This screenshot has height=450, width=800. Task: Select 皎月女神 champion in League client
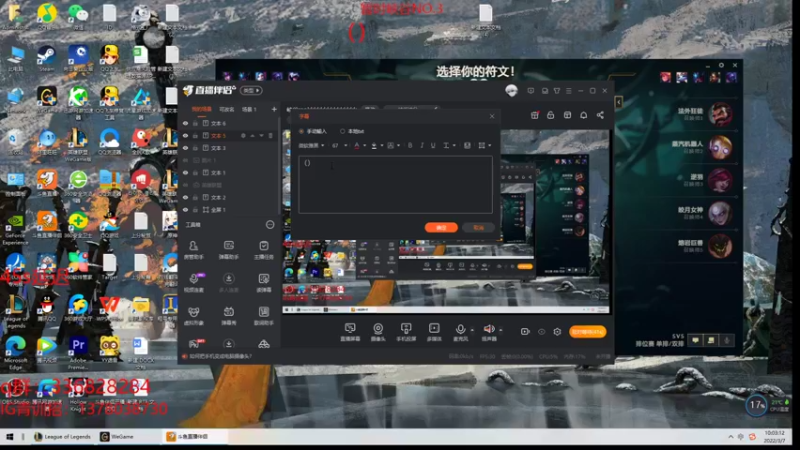click(720, 213)
